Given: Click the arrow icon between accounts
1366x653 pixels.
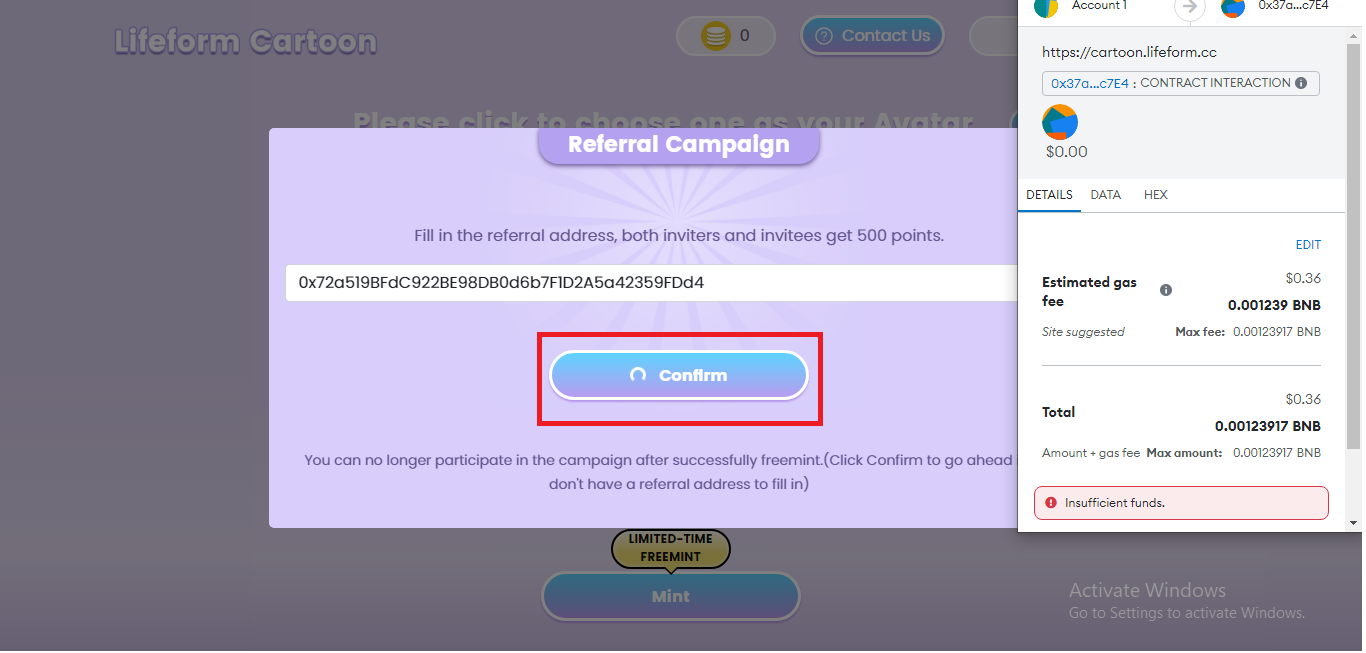Looking at the screenshot, I should 1189,7.
